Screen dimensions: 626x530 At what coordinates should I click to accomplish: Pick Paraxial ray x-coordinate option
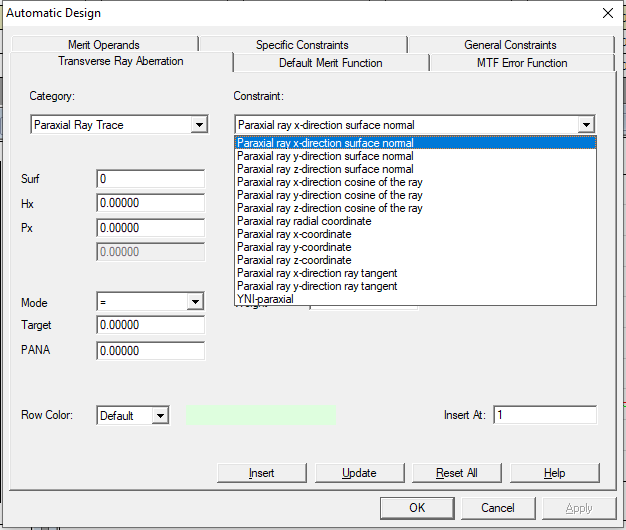tap(415, 234)
